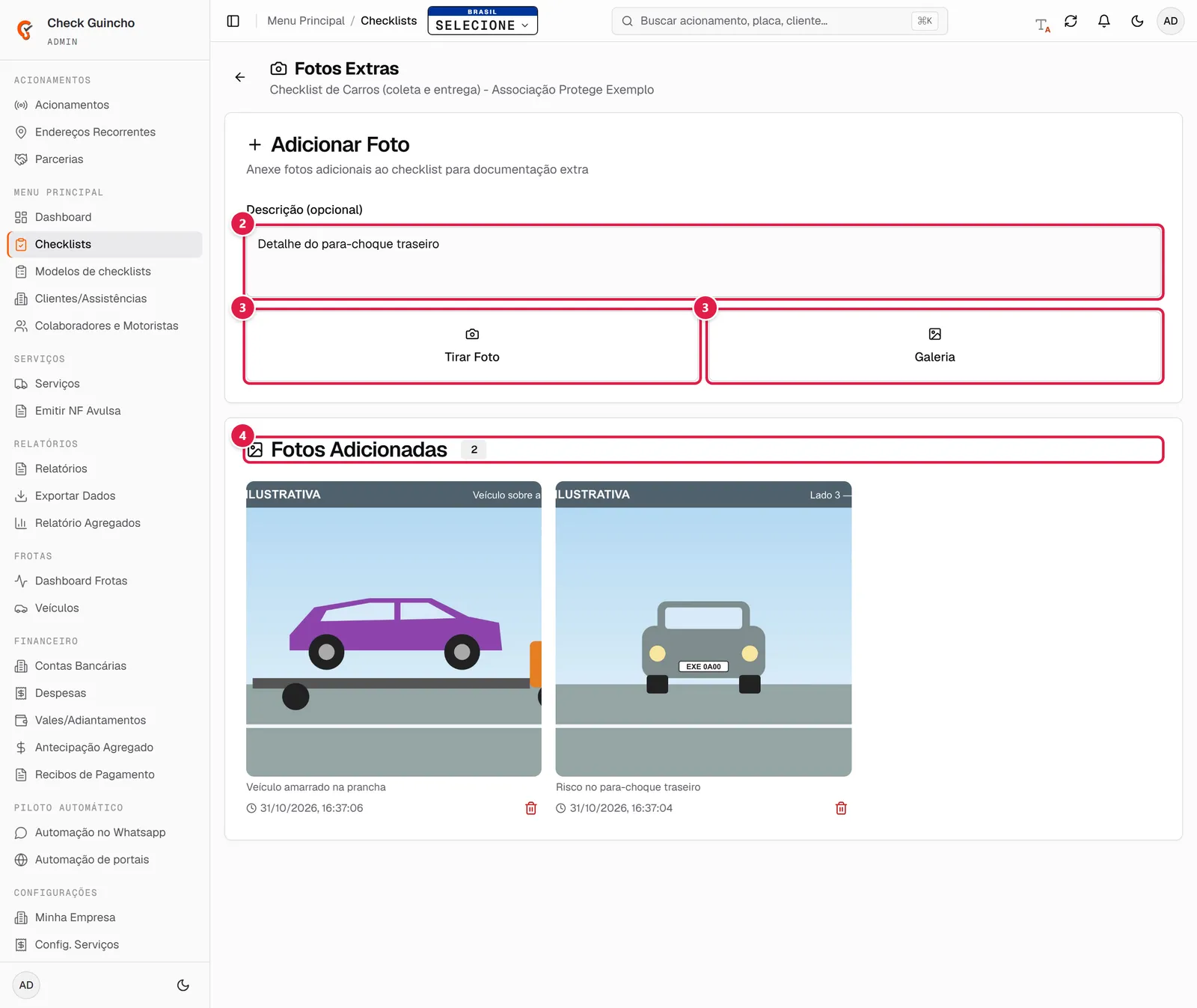Open Exportar Dados

pyautogui.click(x=105, y=495)
